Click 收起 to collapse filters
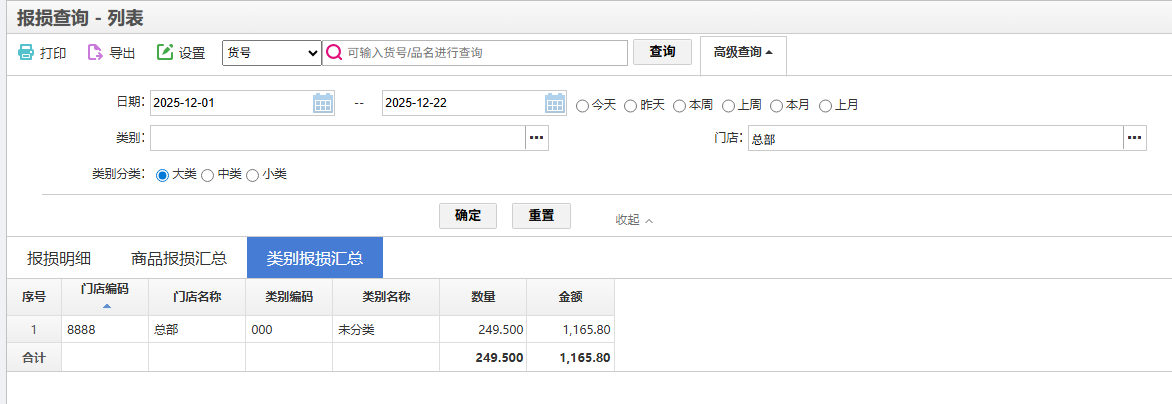 click(x=634, y=220)
